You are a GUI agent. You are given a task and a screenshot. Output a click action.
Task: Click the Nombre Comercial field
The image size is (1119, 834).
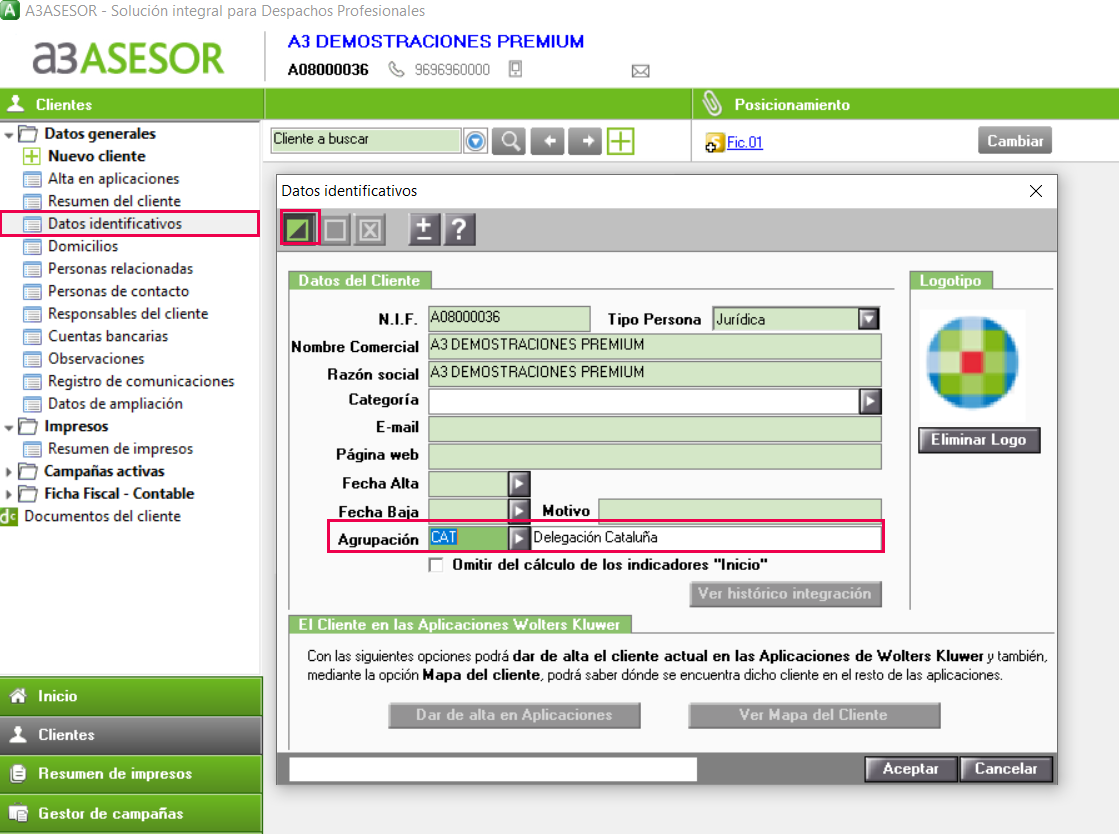pos(654,346)
